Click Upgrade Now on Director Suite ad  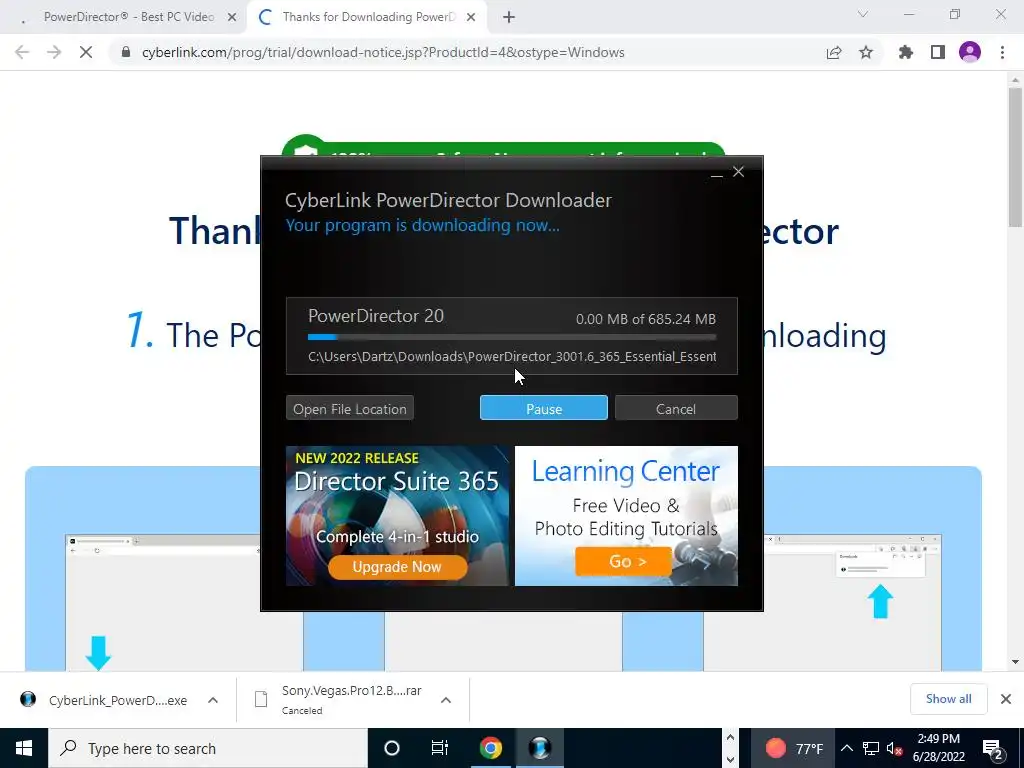click(x=397, y=566)
